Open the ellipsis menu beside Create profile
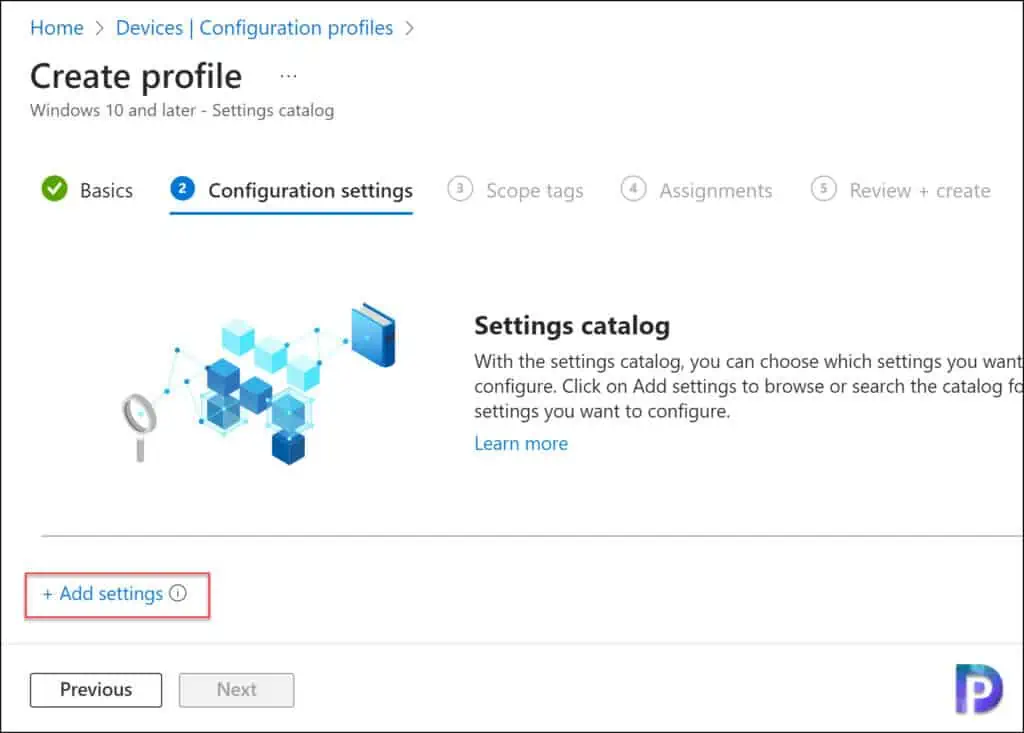 coord(288,76)
